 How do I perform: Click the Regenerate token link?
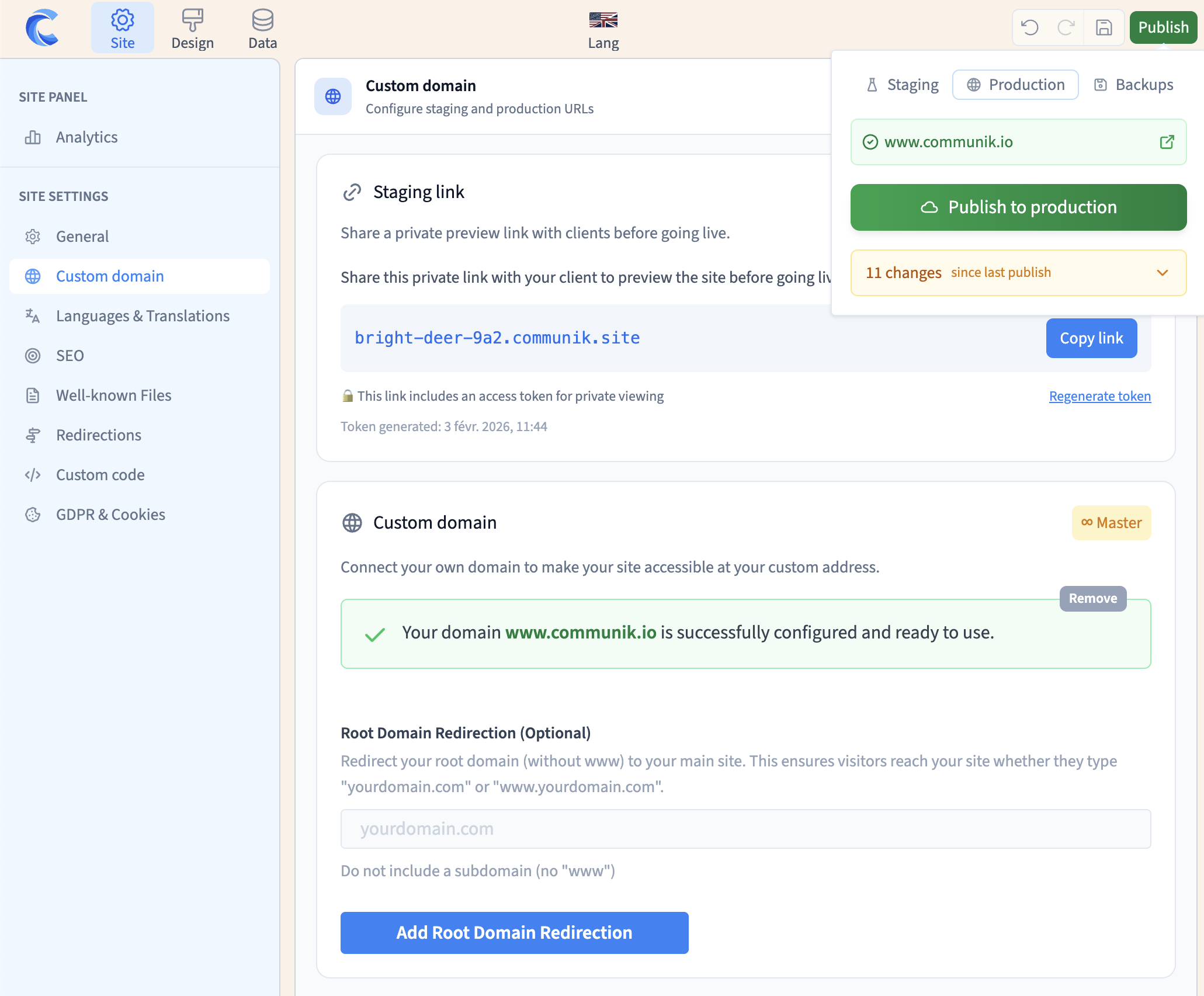tap(1099, 396)
